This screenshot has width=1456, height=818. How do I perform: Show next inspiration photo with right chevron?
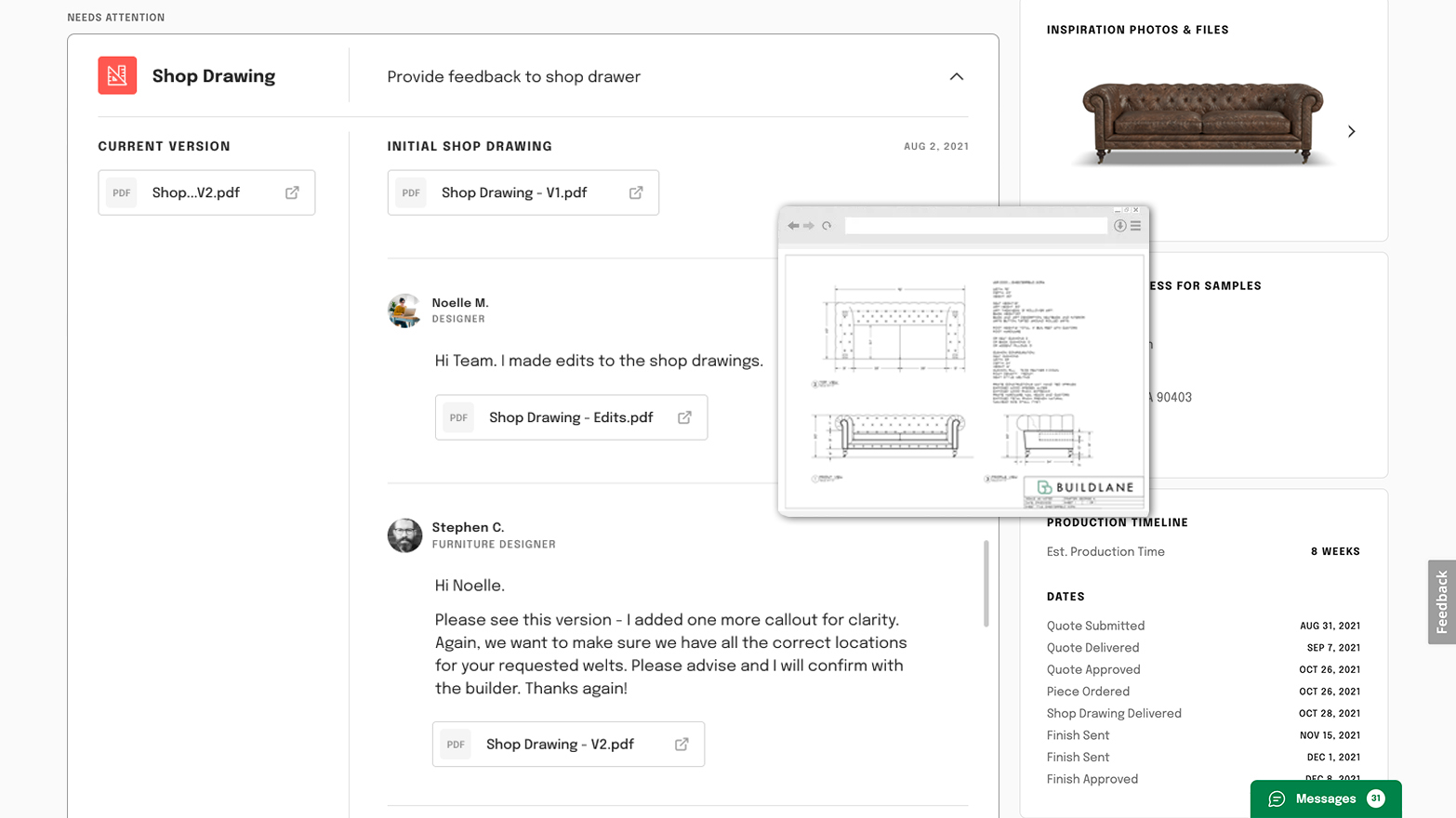(1351, 132)
